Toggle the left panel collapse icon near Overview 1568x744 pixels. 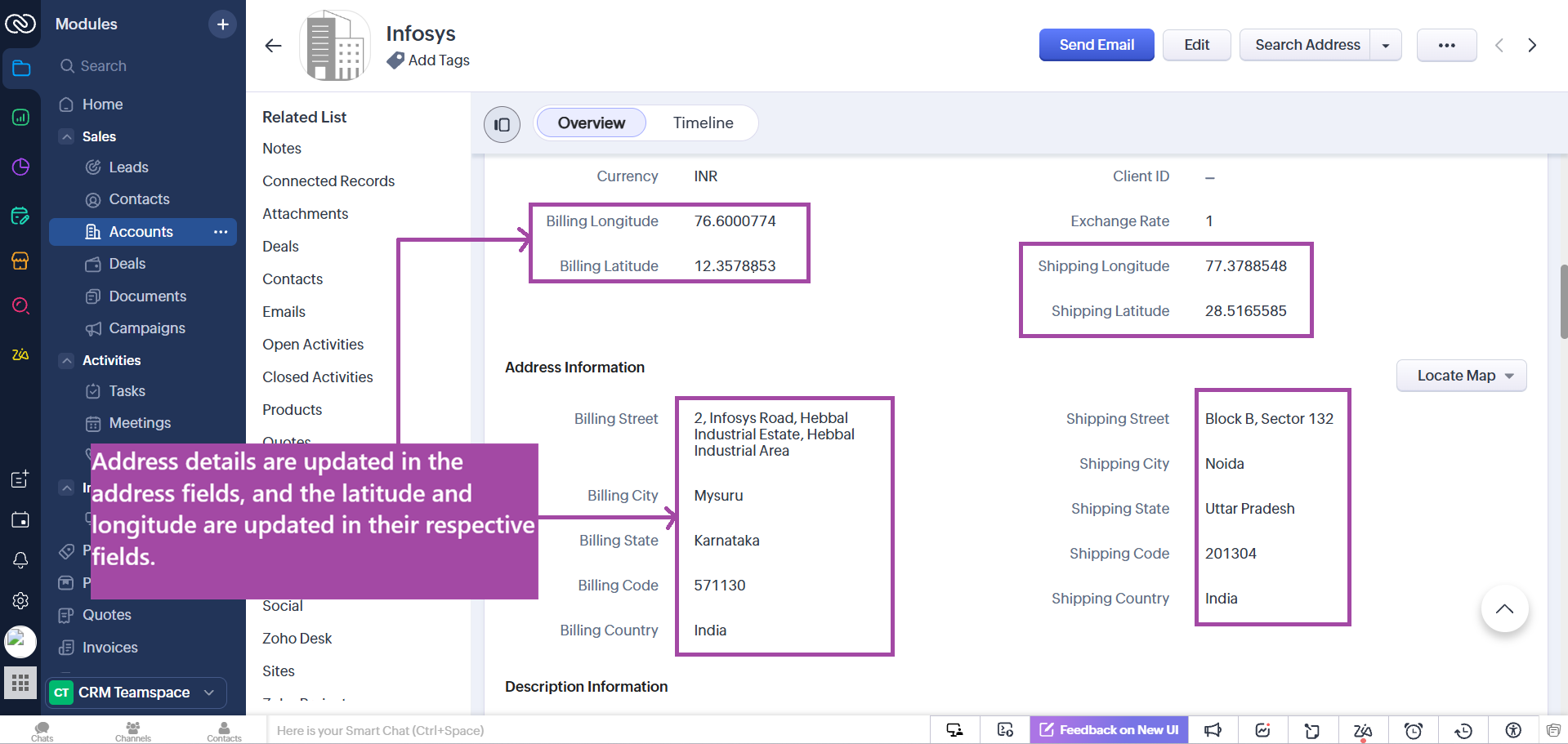tap(502, 124)
